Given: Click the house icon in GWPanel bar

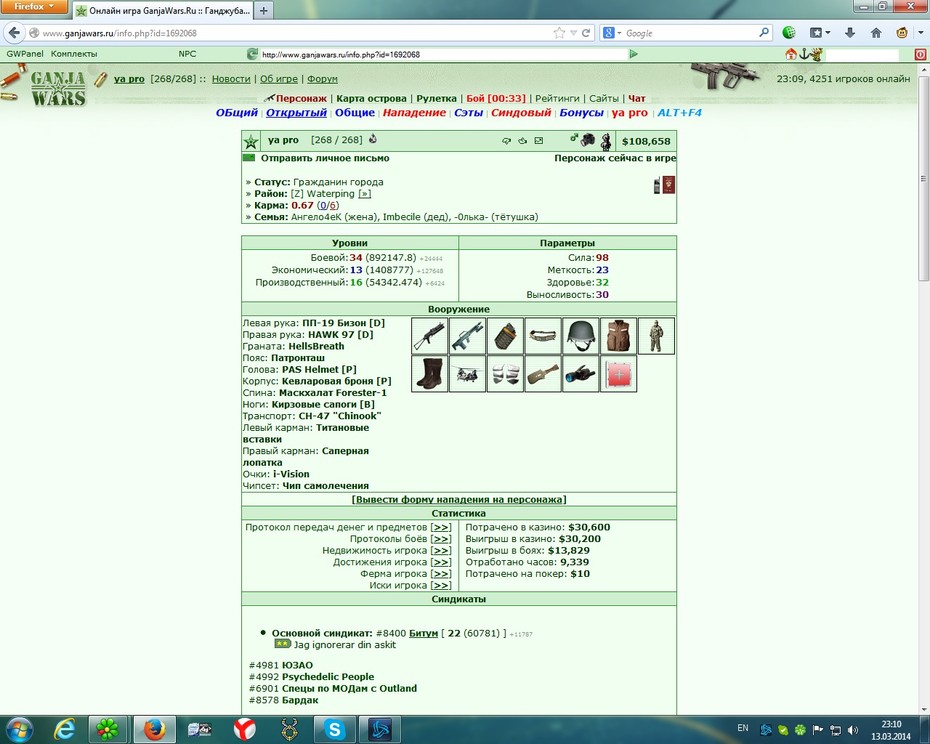Looking at the screenshot, I should [x=790, y=54].
